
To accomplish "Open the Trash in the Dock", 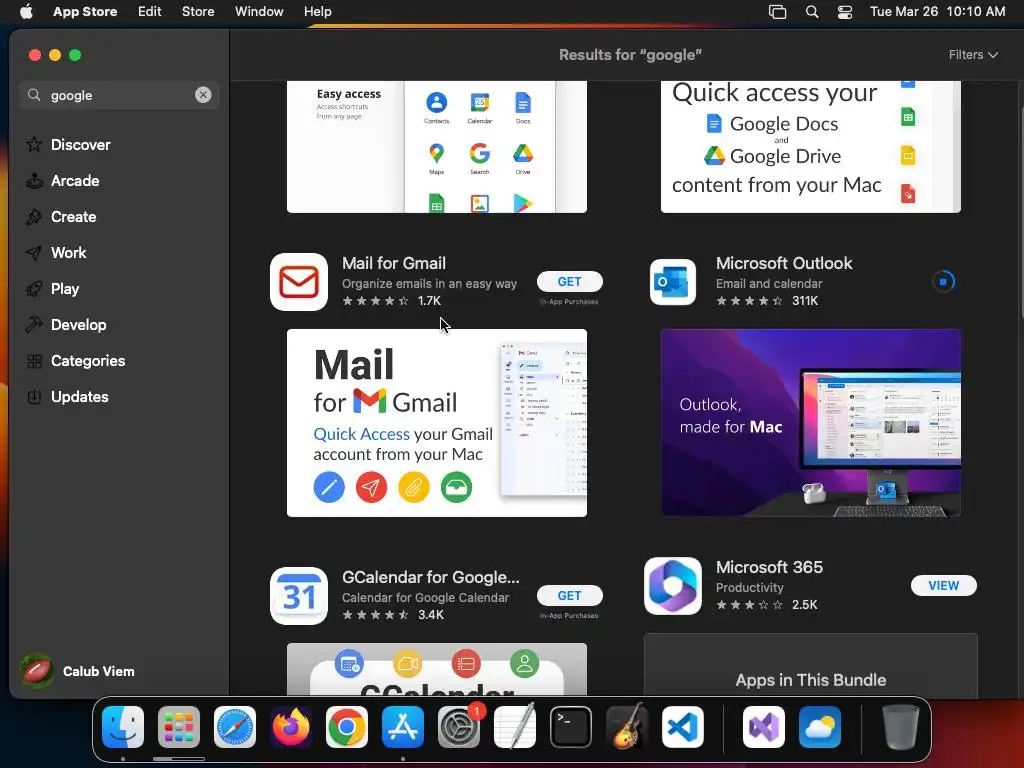I will click(901, 727).
